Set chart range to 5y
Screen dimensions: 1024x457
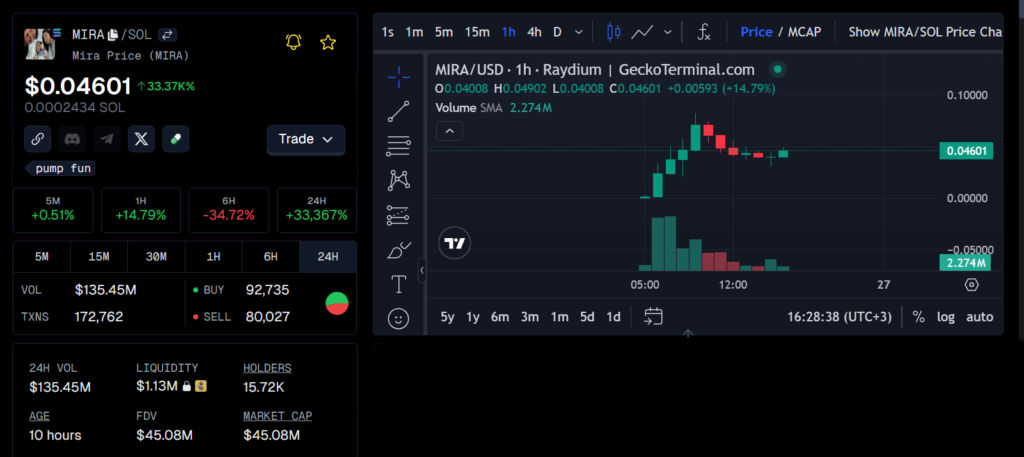447,317
